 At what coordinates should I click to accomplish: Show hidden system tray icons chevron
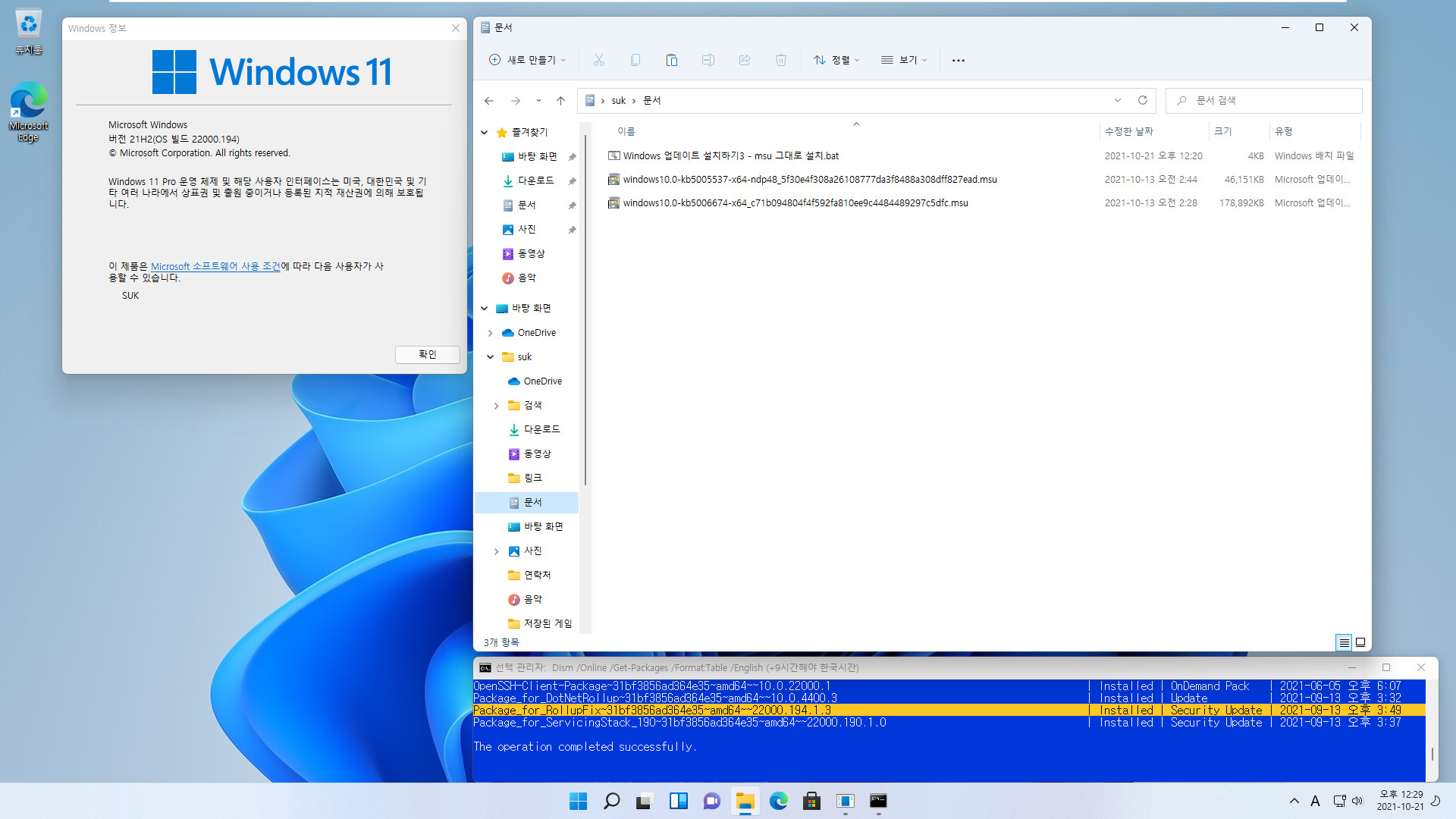(x=1294, y=801)
